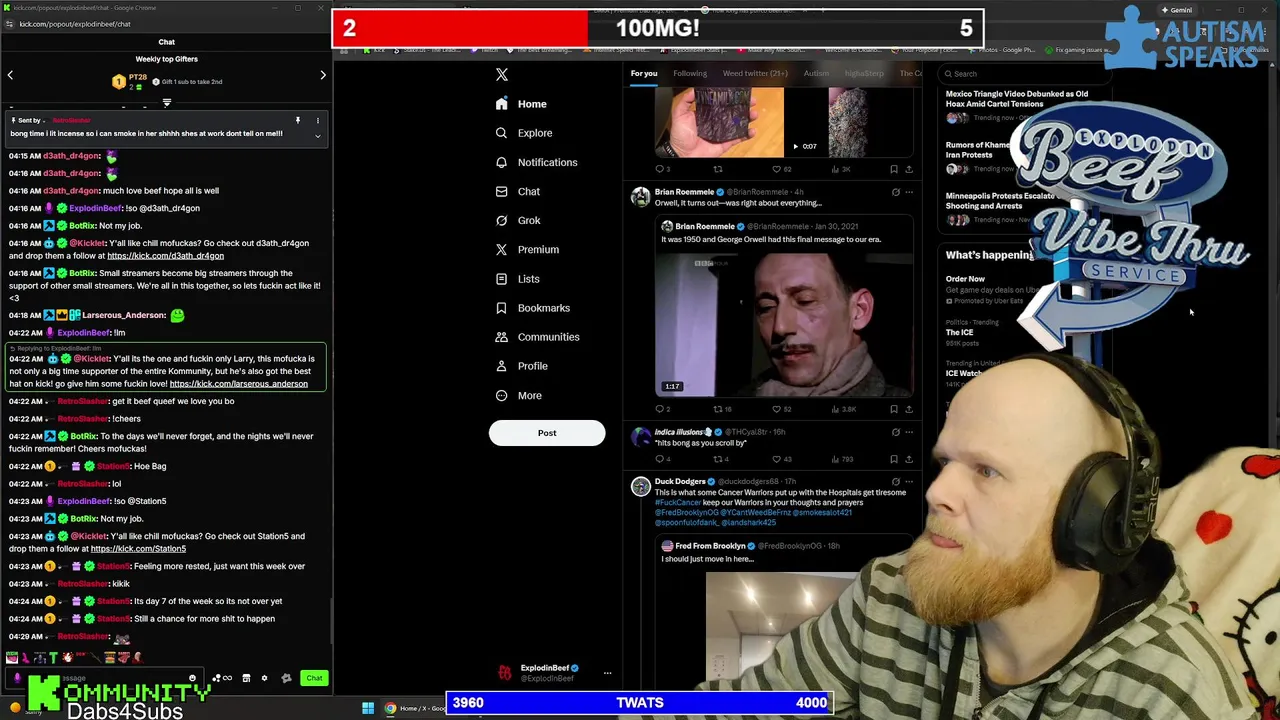Open more options on Duck Dodgers post
This screenshot has height=720, width=1280.
click(908, 482)
